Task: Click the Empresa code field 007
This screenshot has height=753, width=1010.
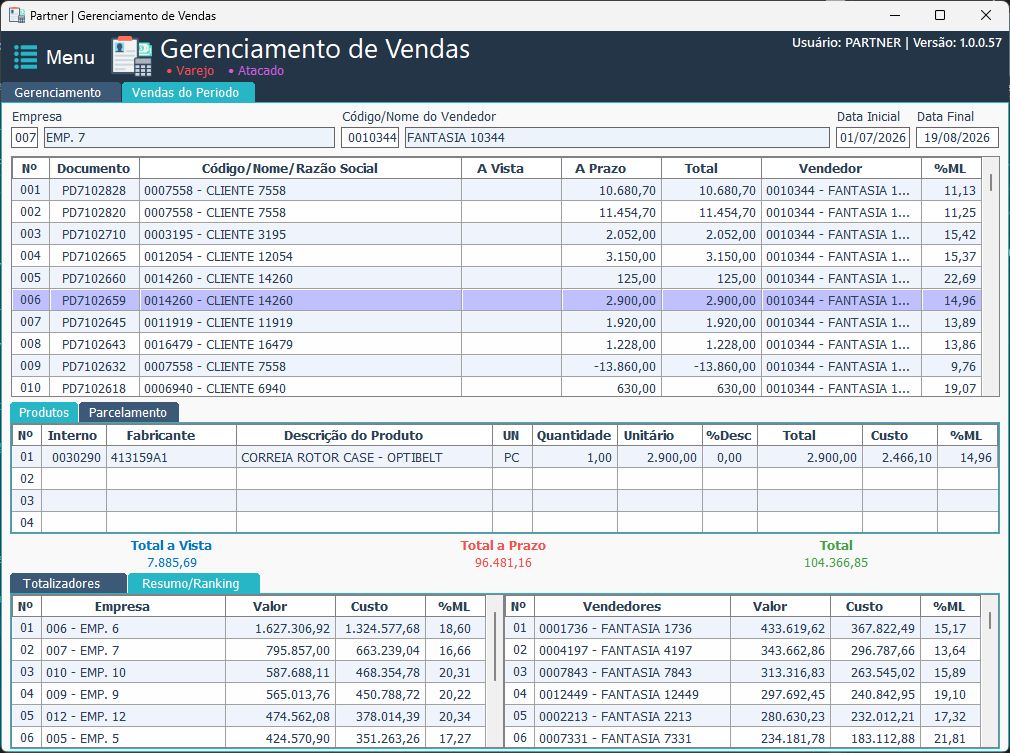Action: [x=25, y=137]
